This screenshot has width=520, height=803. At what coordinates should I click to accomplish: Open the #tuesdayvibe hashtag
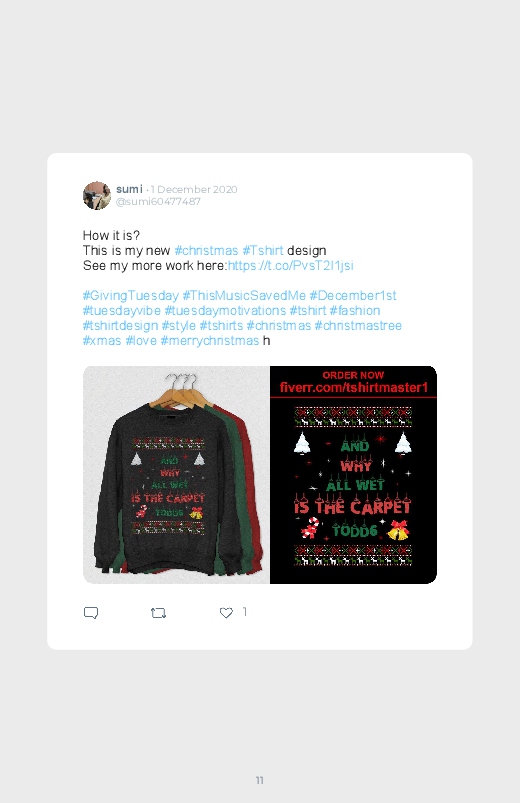click(121, 310)
